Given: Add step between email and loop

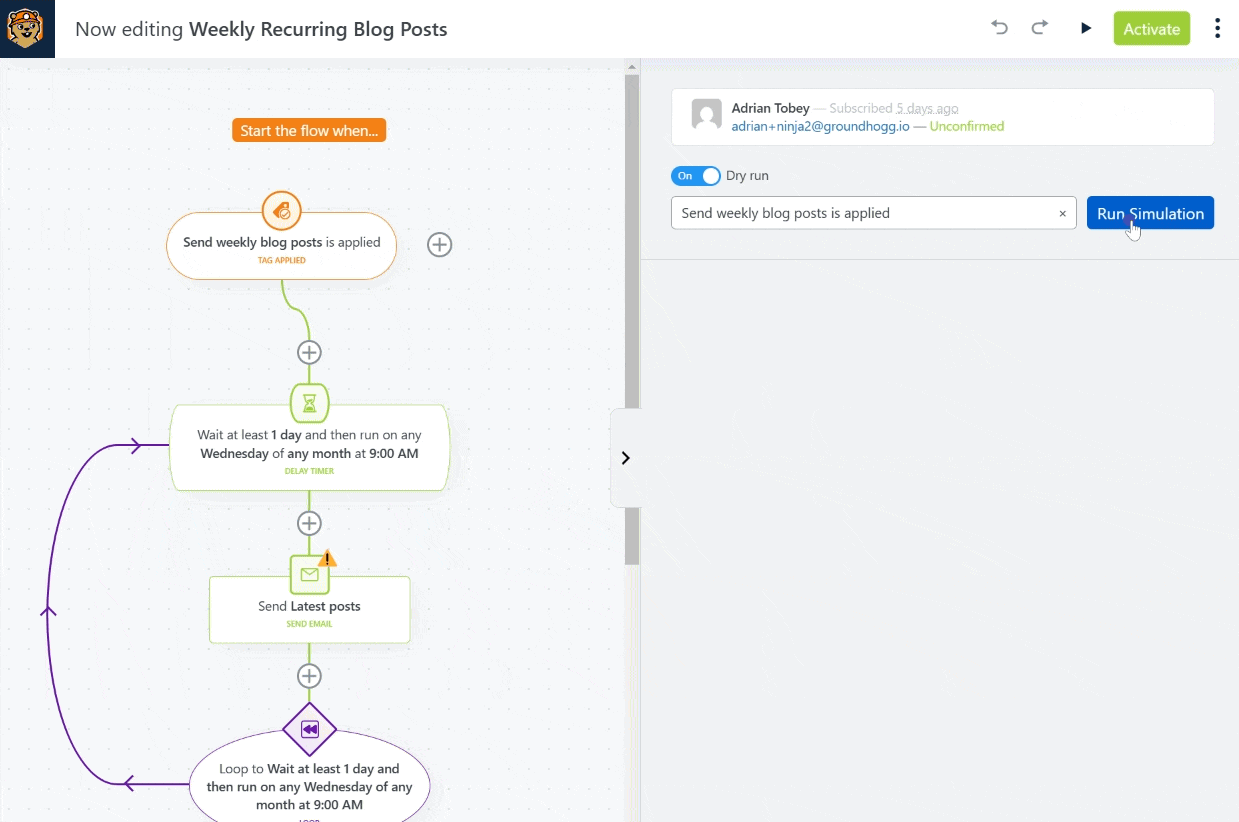Looking at the screenshot, I should [x=309, y=676].
